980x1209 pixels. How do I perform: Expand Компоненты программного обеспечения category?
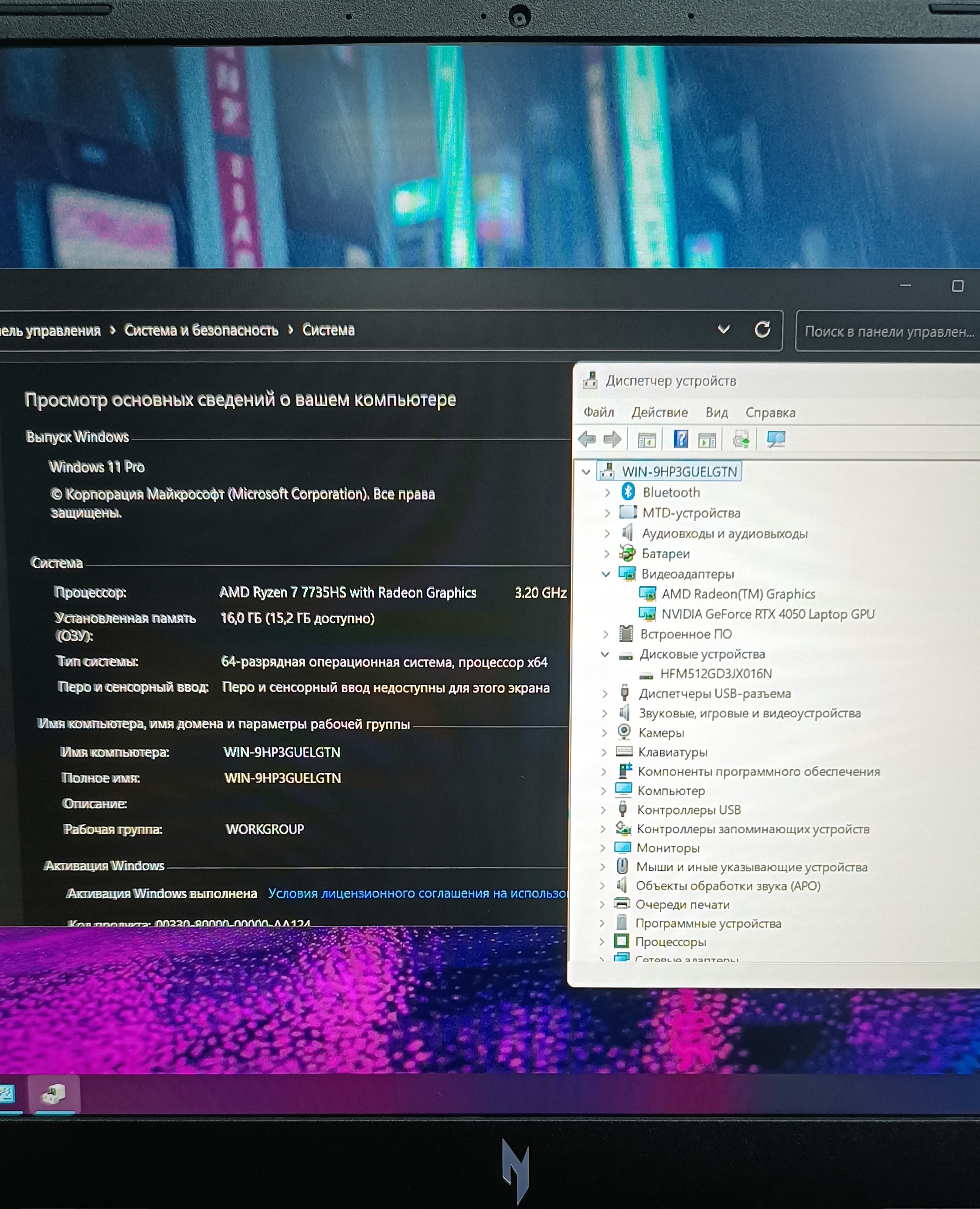pyautogui.click(x=603, y=771)
